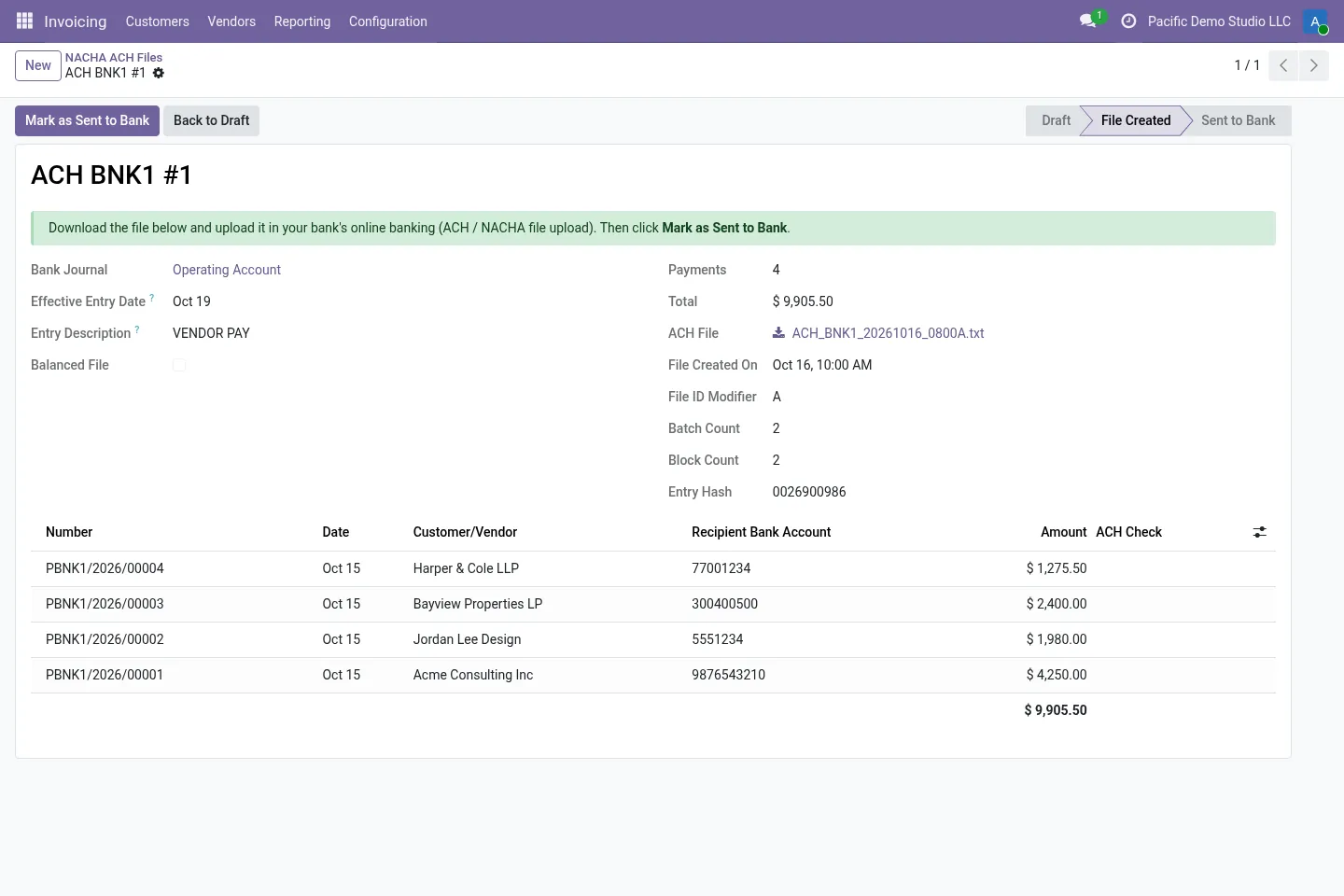The height and width of the screenshot is (896, 1344).
Task: Open the Vendors menu
Action: point(231,21)
